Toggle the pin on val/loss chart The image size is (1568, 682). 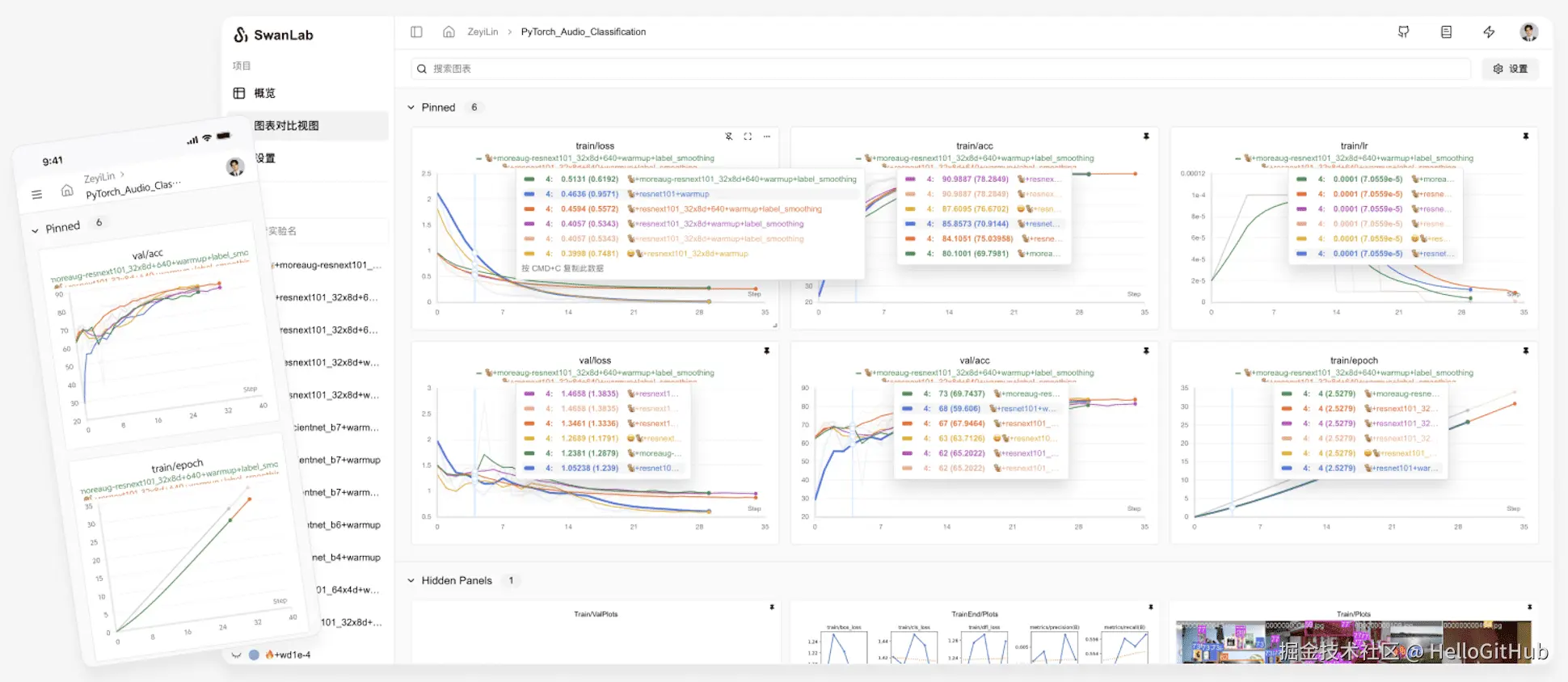pyautogui.click(x=766, y=351)
